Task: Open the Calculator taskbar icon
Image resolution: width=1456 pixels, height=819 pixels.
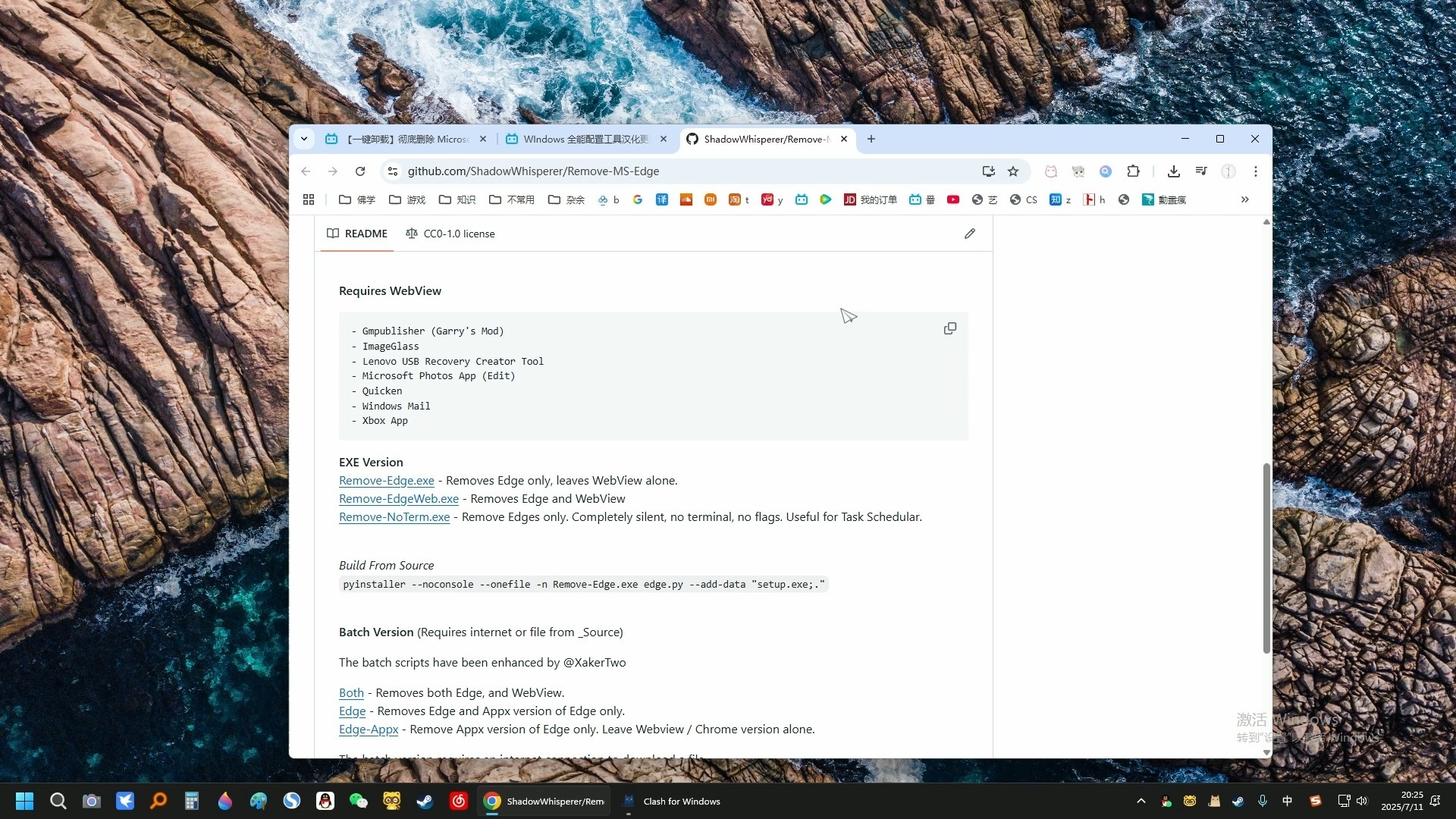Action: tap(192, 801)
